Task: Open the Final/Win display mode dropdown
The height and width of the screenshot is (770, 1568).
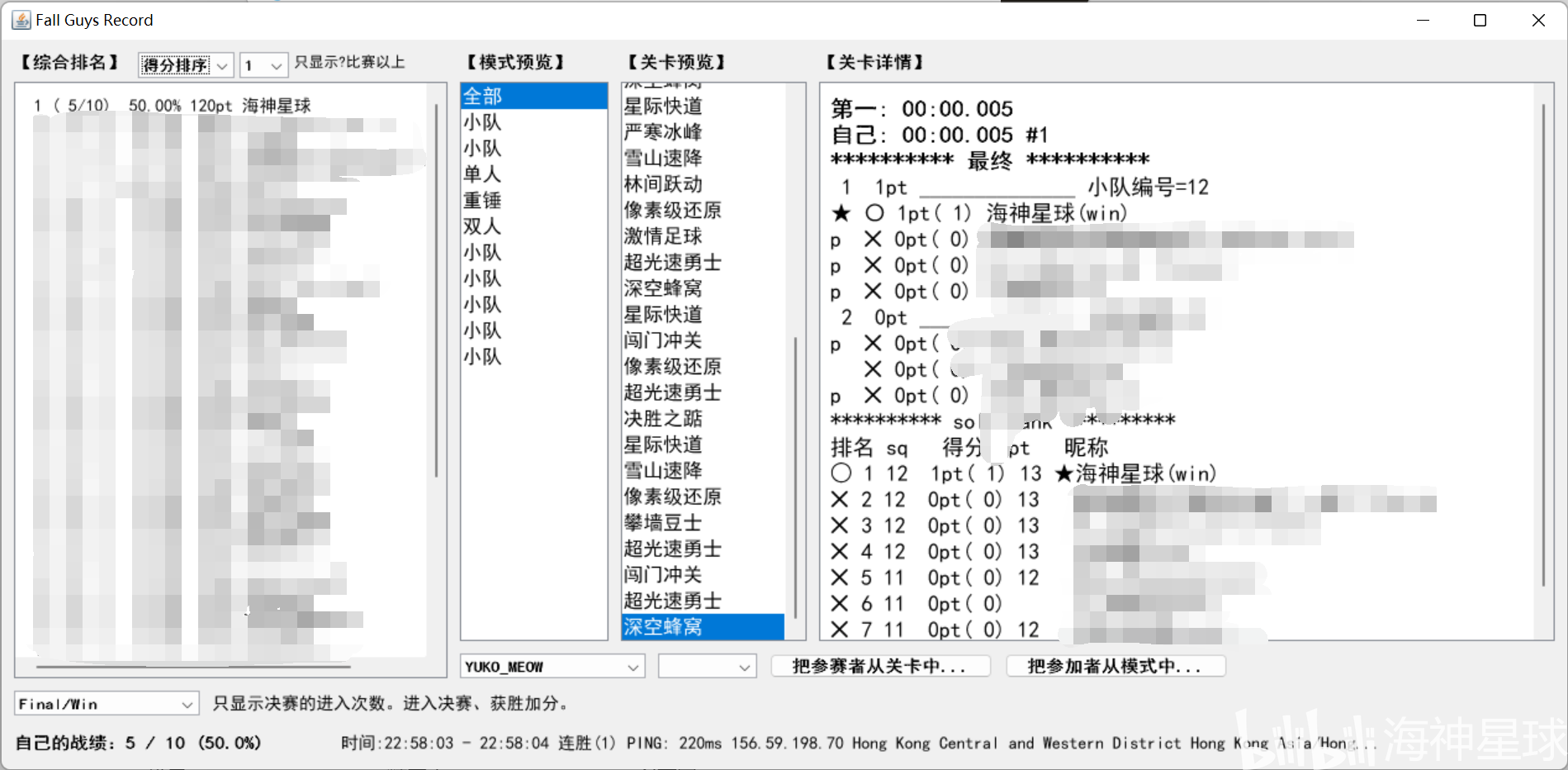Action: 104,703
